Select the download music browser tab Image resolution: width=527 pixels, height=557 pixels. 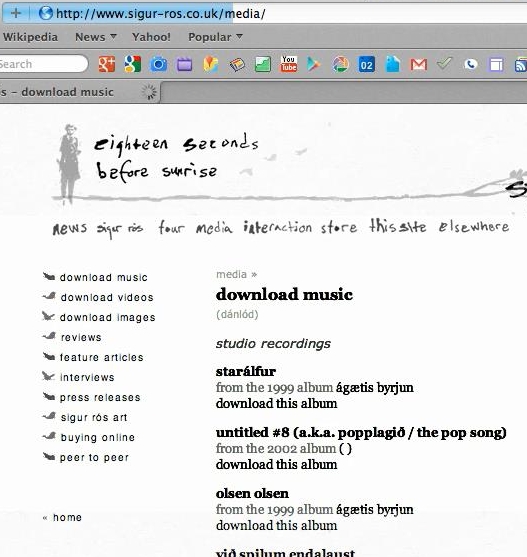click(x=79, y=92)
